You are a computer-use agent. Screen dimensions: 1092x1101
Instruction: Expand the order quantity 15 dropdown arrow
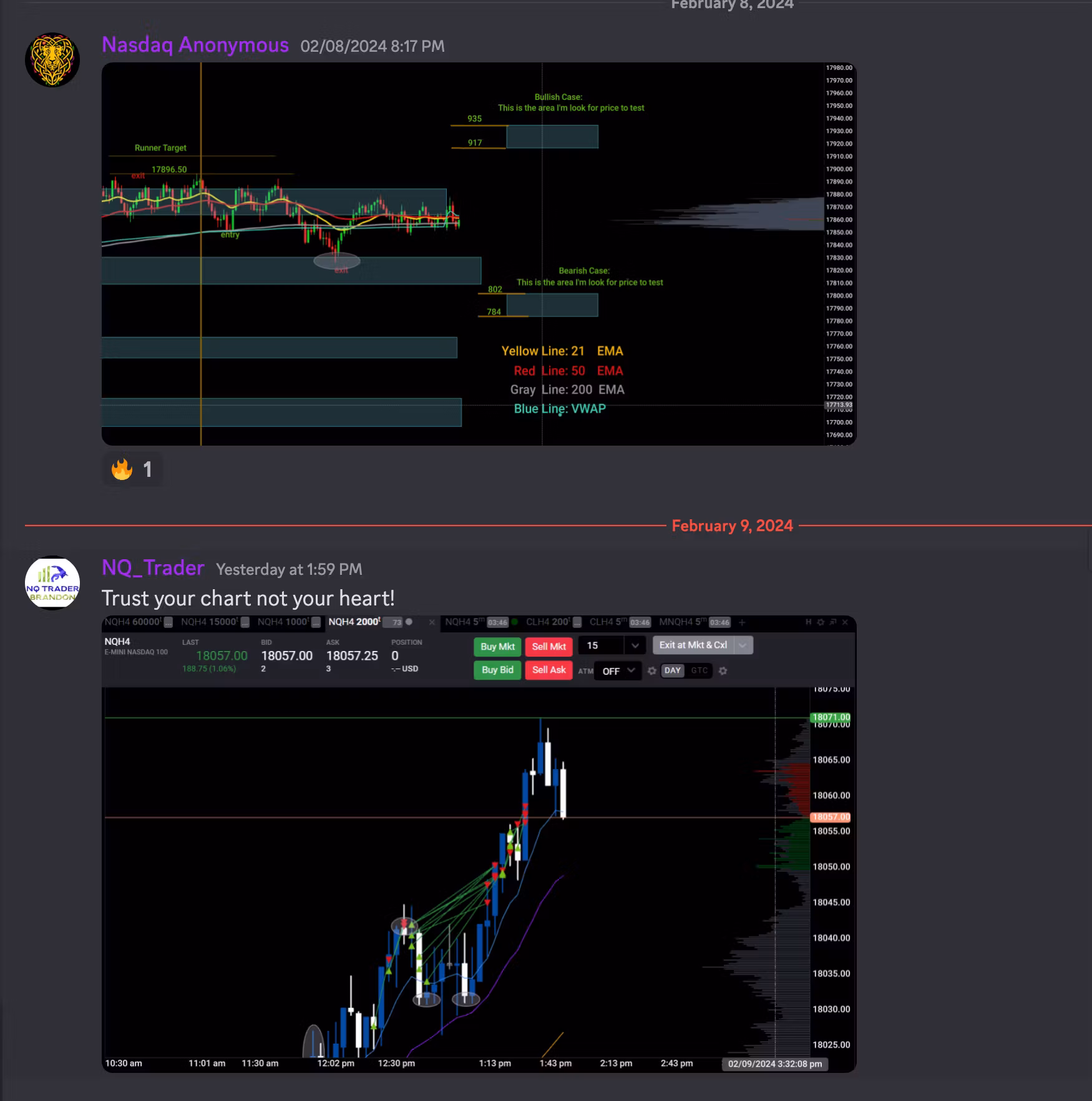pos(635,645)
